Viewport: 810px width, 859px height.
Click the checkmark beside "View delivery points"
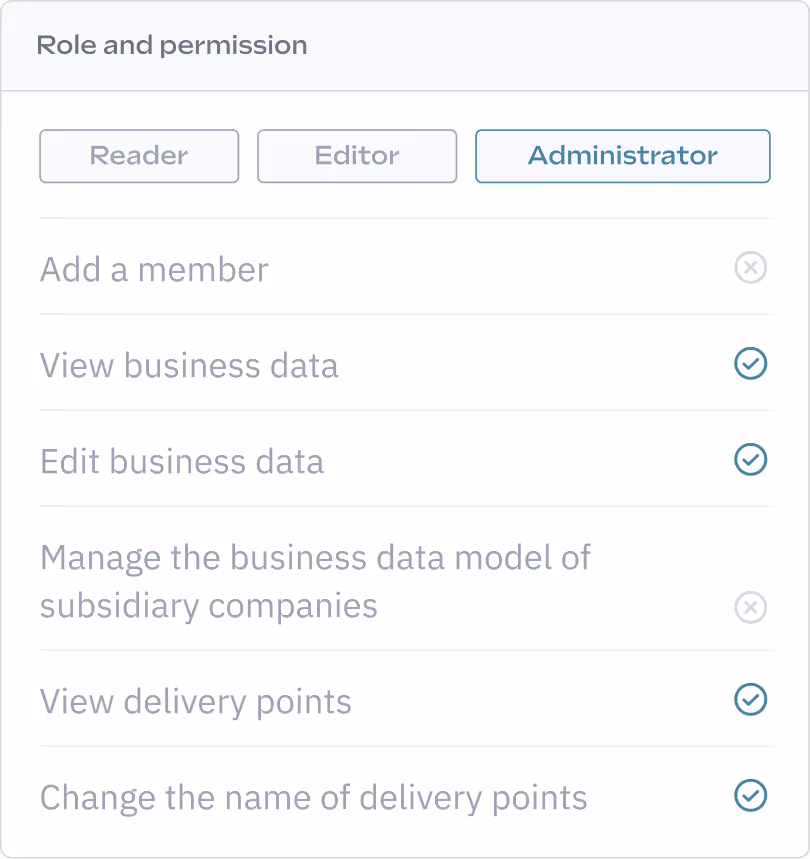pos(751,700)
